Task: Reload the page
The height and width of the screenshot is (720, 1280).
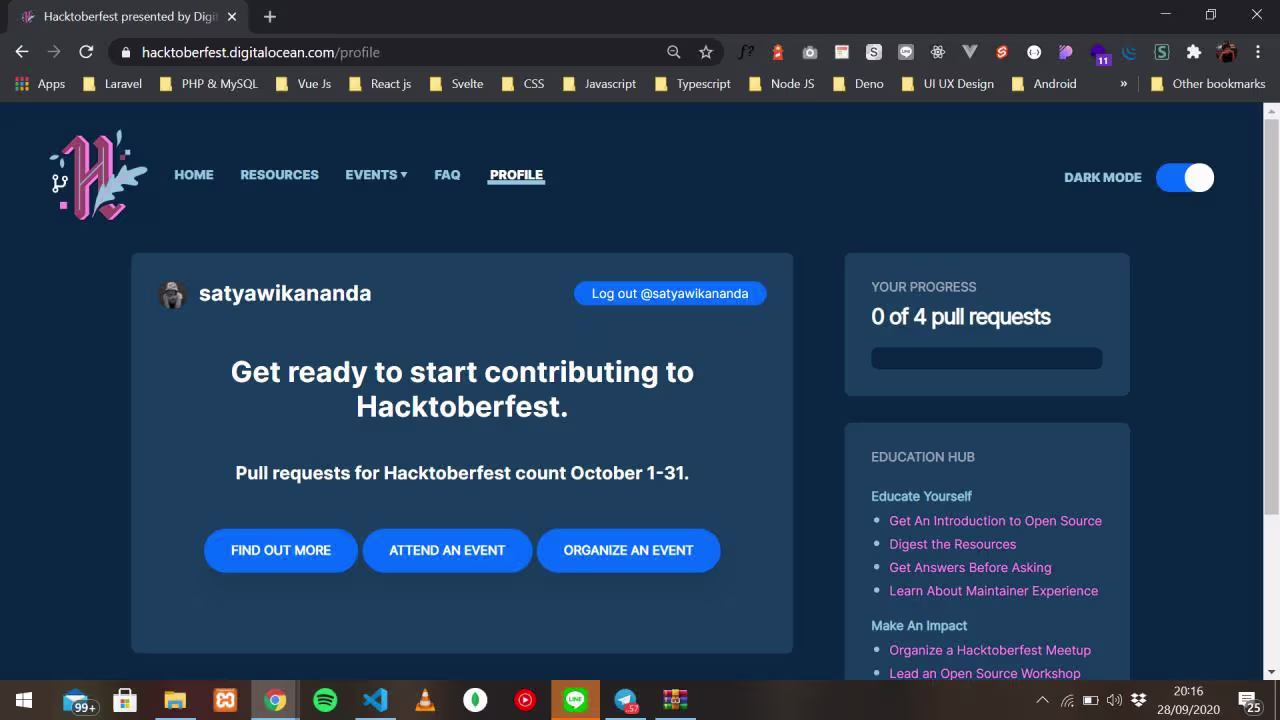Action: [x=86, y=52]
